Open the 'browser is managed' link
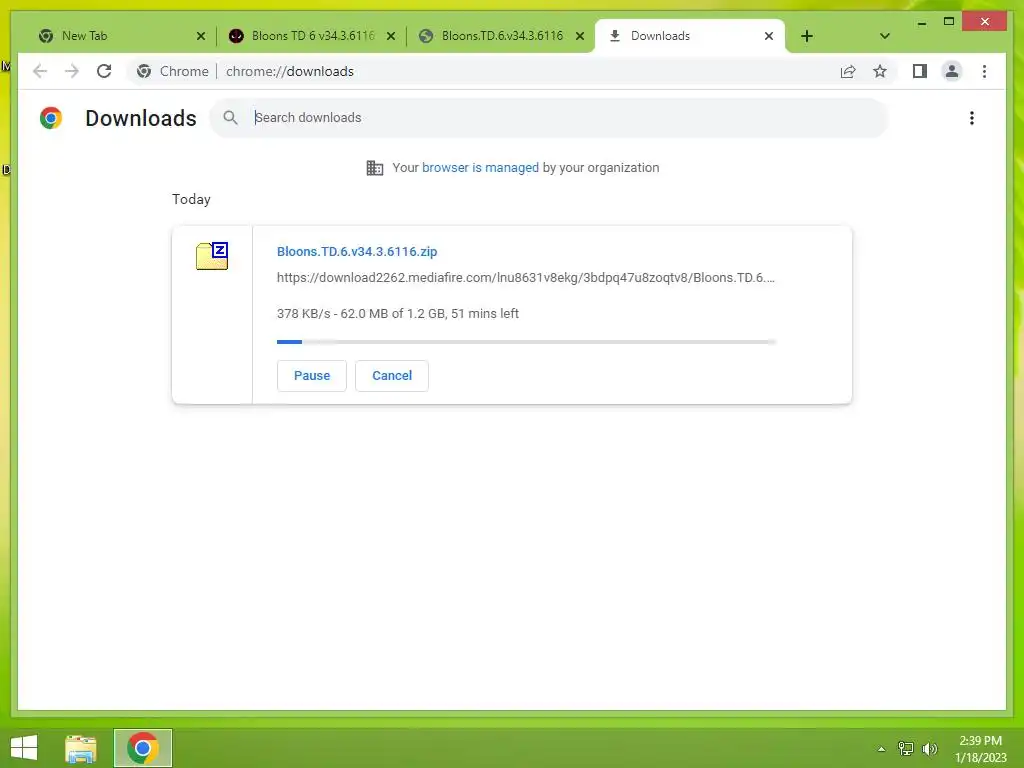The height and width of the screenshot is (768, 1024). (x=480, y=168)
